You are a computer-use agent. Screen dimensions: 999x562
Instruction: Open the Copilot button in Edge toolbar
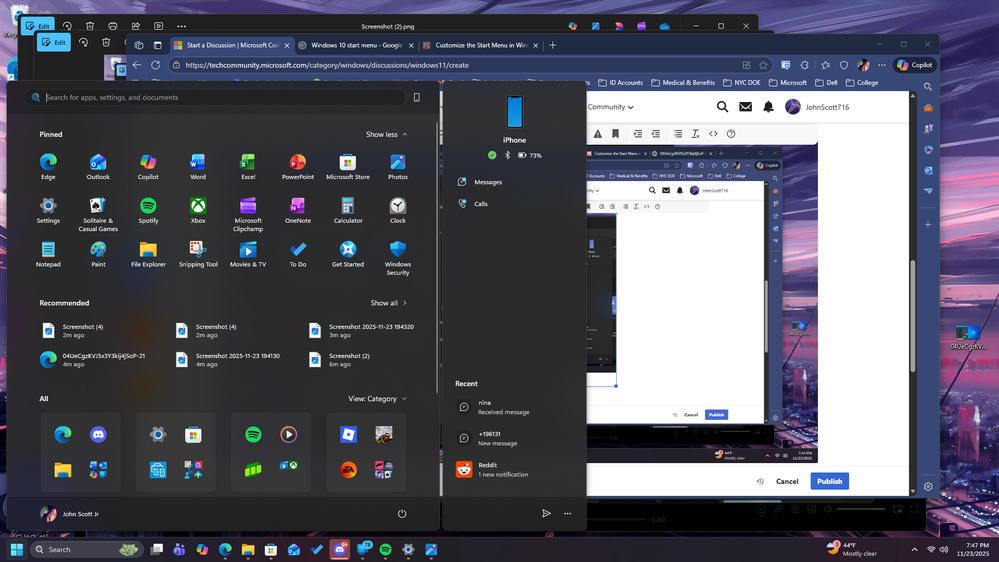[x=915, y=65]
